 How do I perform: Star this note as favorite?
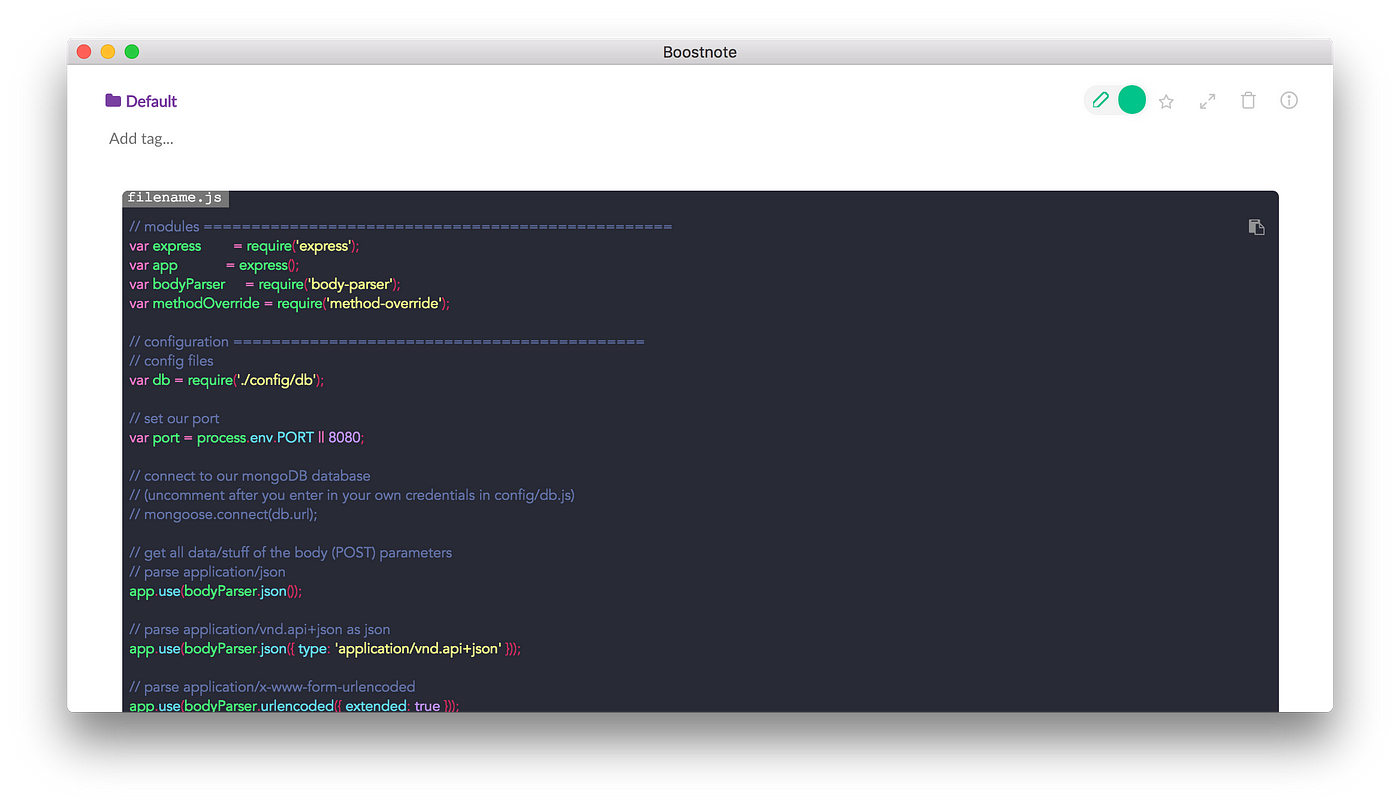(x=1166, y=101)
